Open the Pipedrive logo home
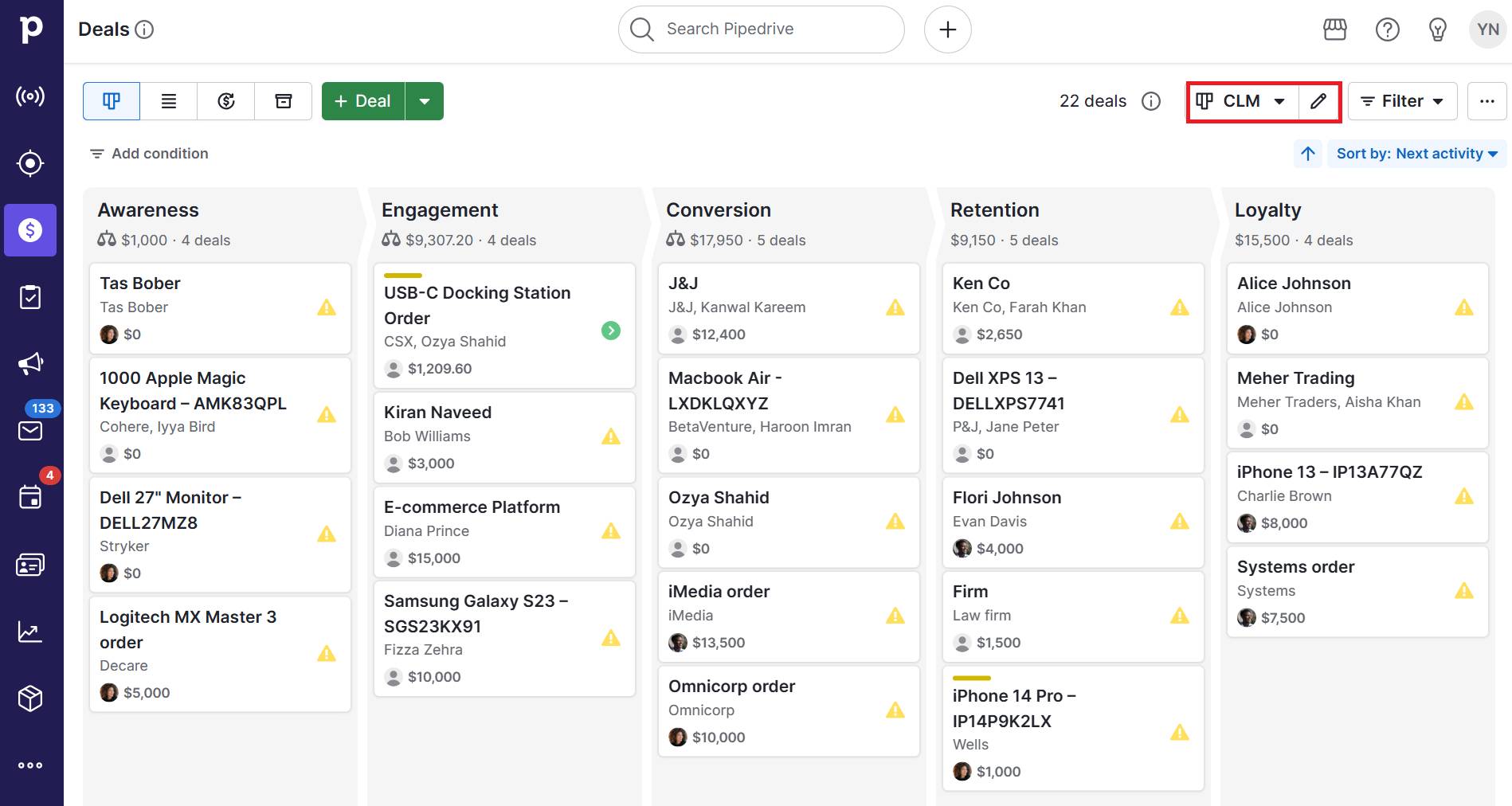1512x806 pixels. click(31, 29)
